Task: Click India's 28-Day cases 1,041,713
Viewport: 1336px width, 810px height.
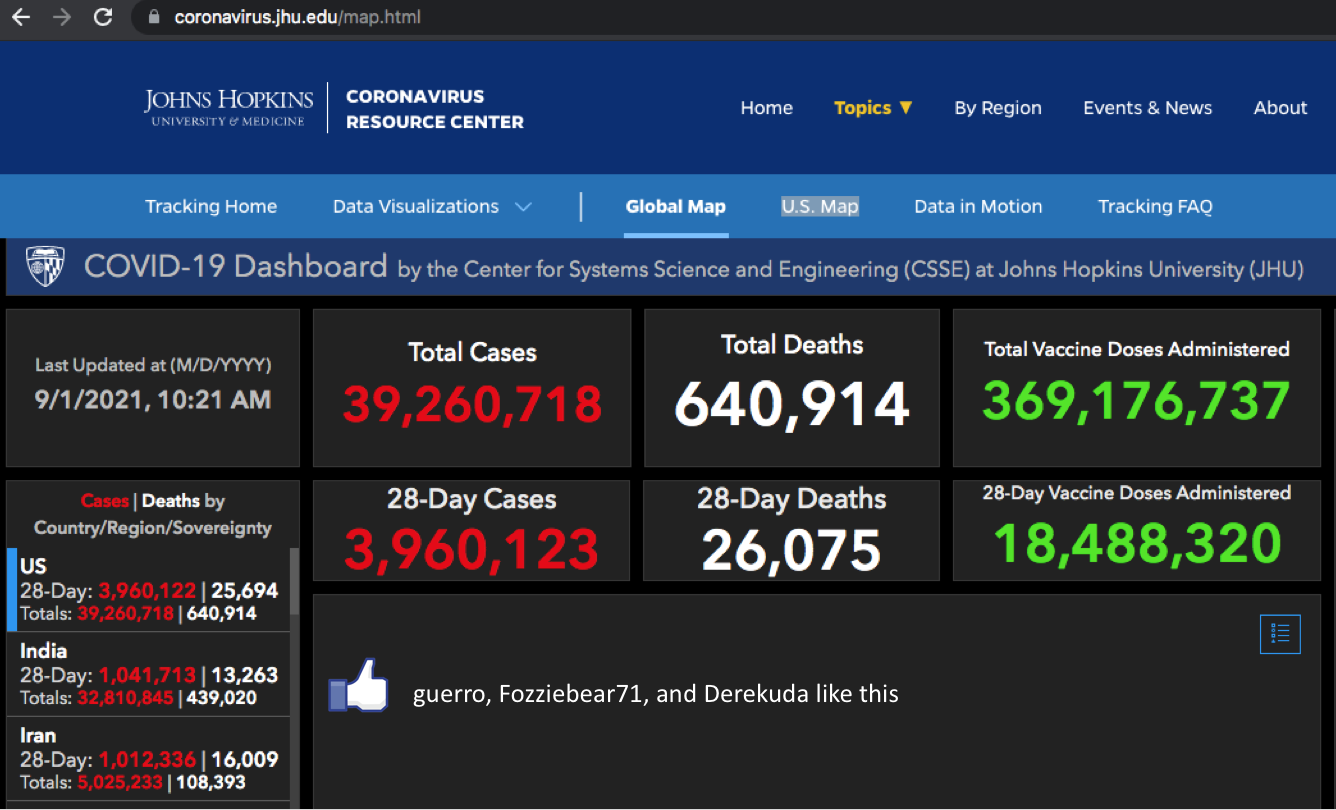Action: (147, 675)
